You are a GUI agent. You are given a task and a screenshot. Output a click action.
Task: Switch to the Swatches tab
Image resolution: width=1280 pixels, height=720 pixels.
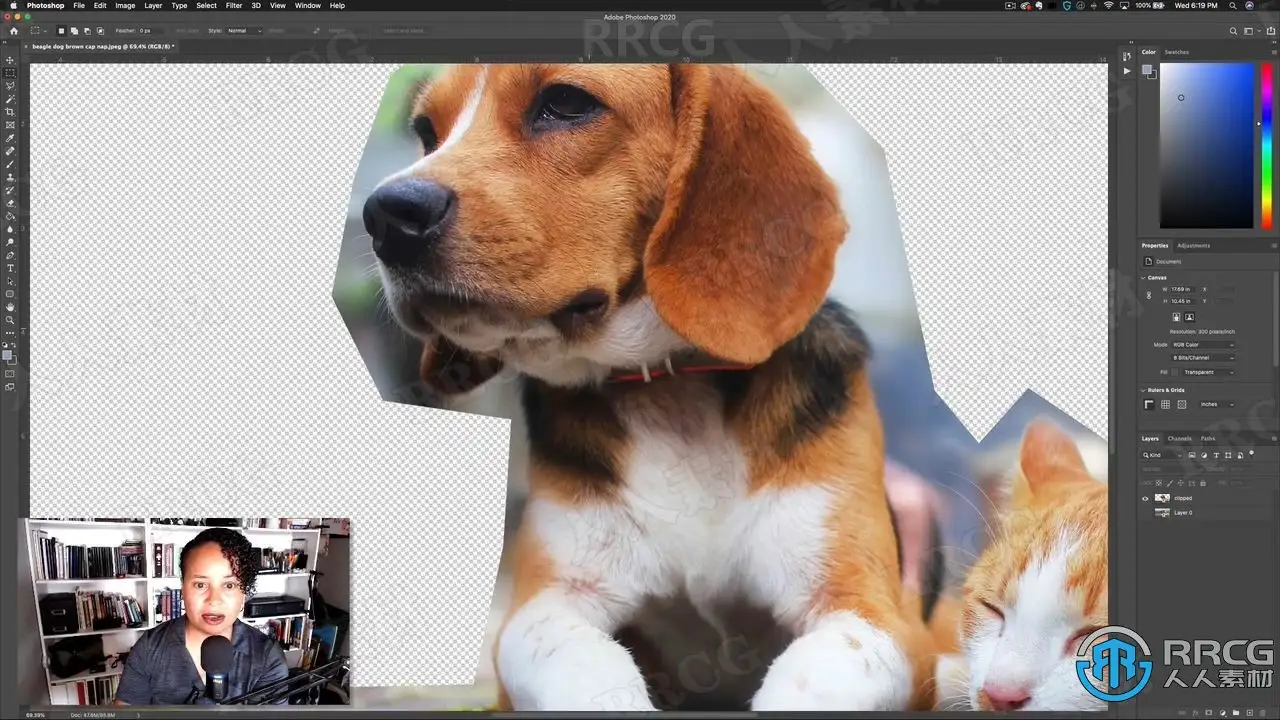[x=1177, y=52]
